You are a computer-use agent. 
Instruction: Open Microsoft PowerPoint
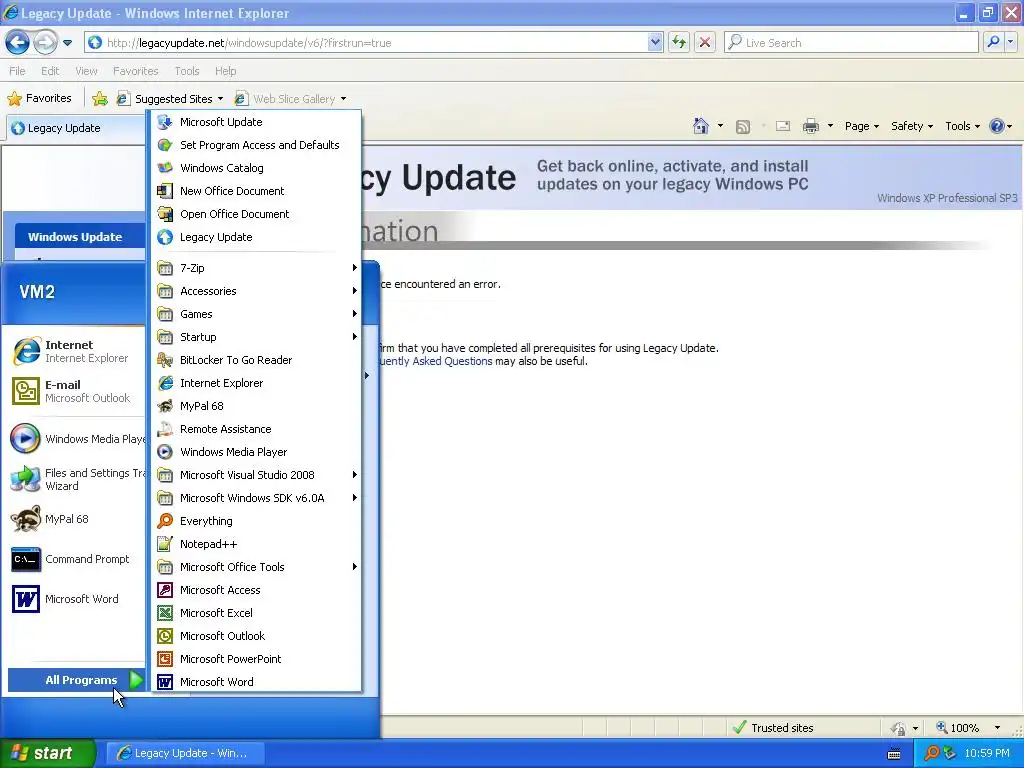click(x=256, y=659)
